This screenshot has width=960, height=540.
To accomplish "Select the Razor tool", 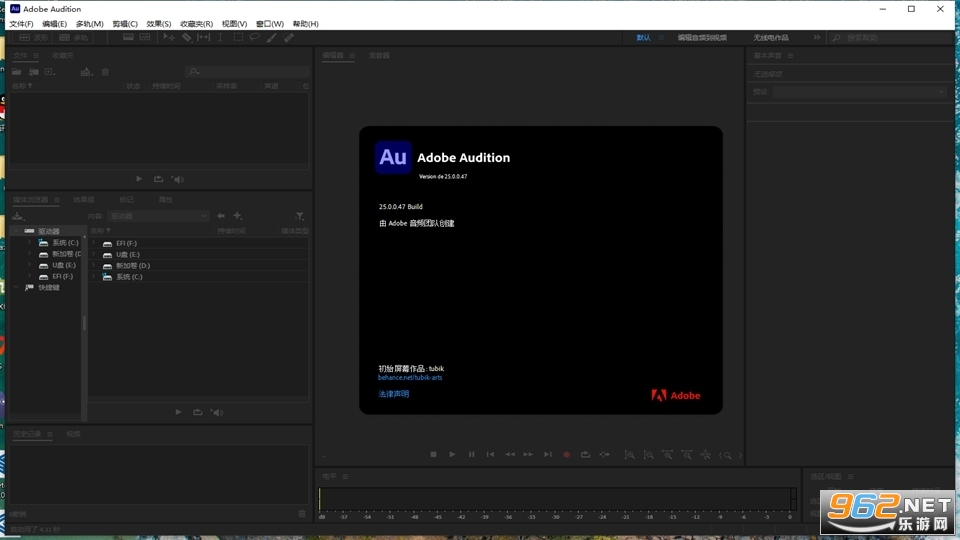I will (x=186, y=37).
